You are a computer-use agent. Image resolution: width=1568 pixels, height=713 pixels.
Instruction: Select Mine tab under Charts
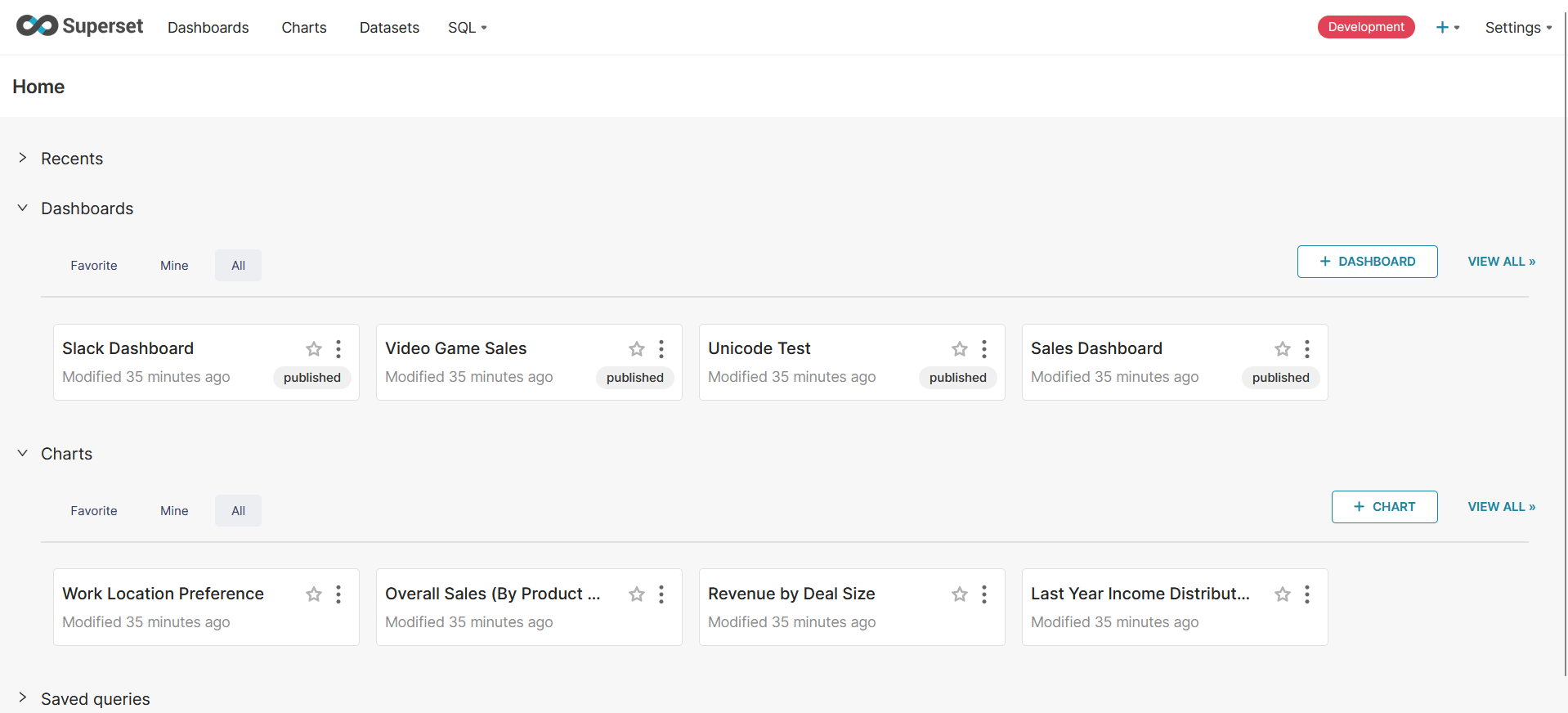[174, 510]
